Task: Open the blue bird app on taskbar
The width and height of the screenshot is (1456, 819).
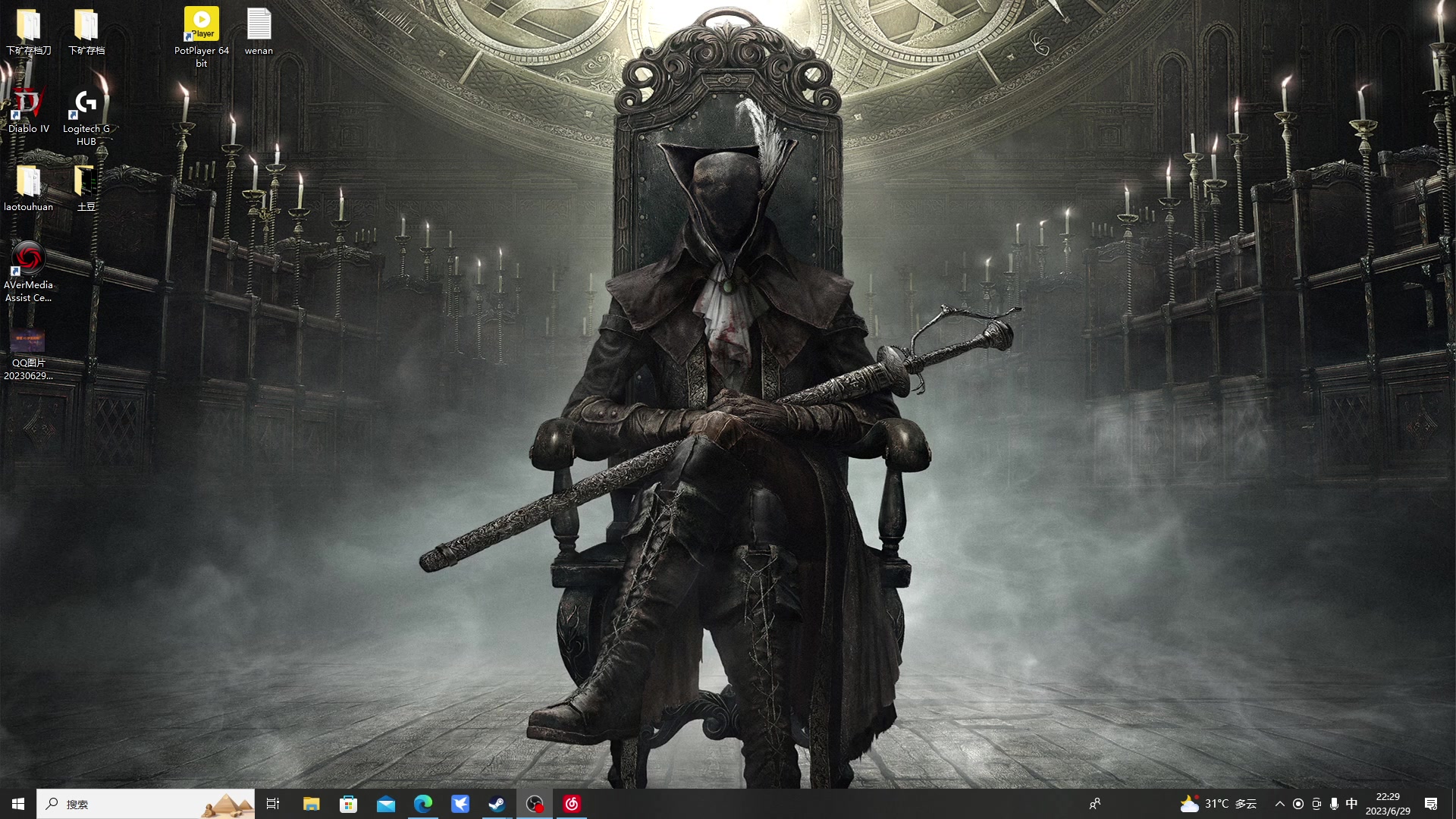Action: (x=460, y=804)
